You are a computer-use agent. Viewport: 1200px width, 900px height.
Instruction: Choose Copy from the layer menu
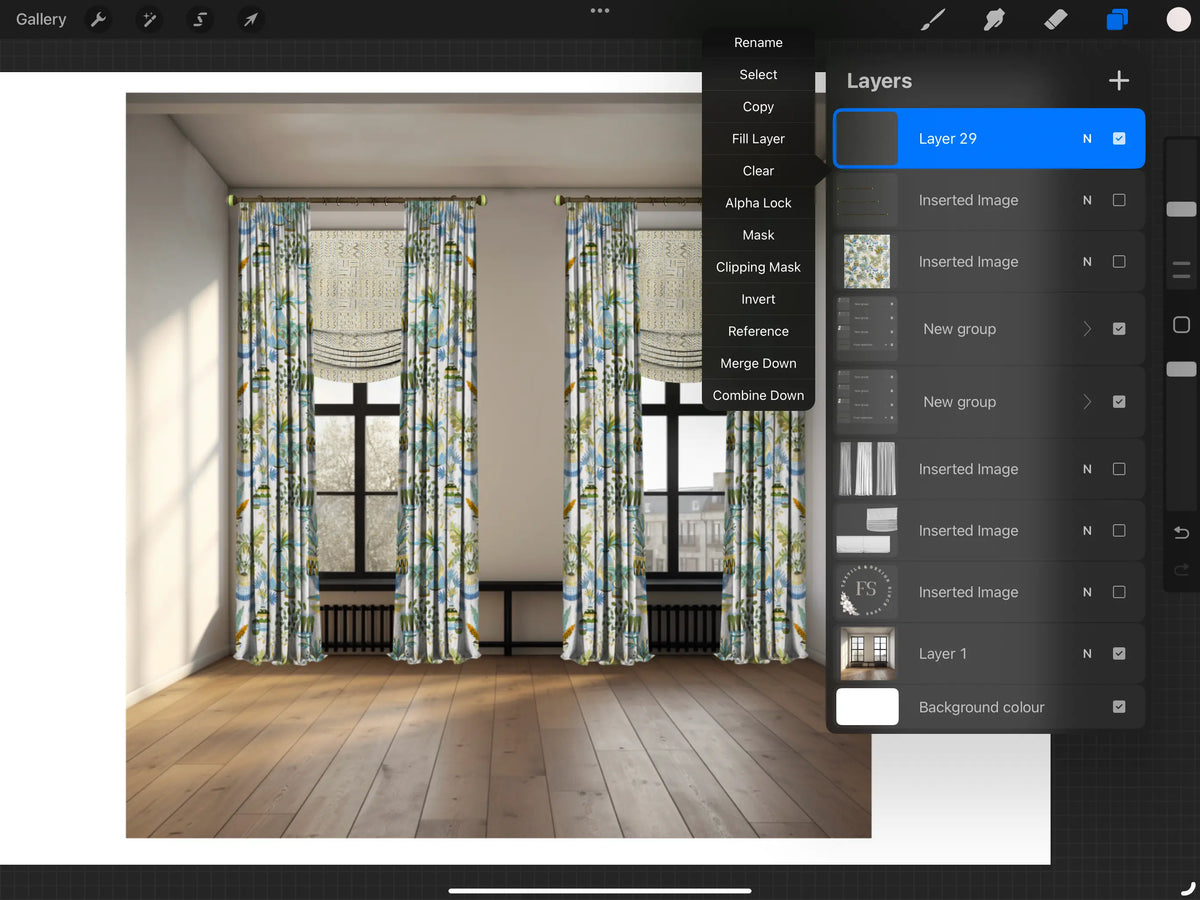(x=758, y=107)
